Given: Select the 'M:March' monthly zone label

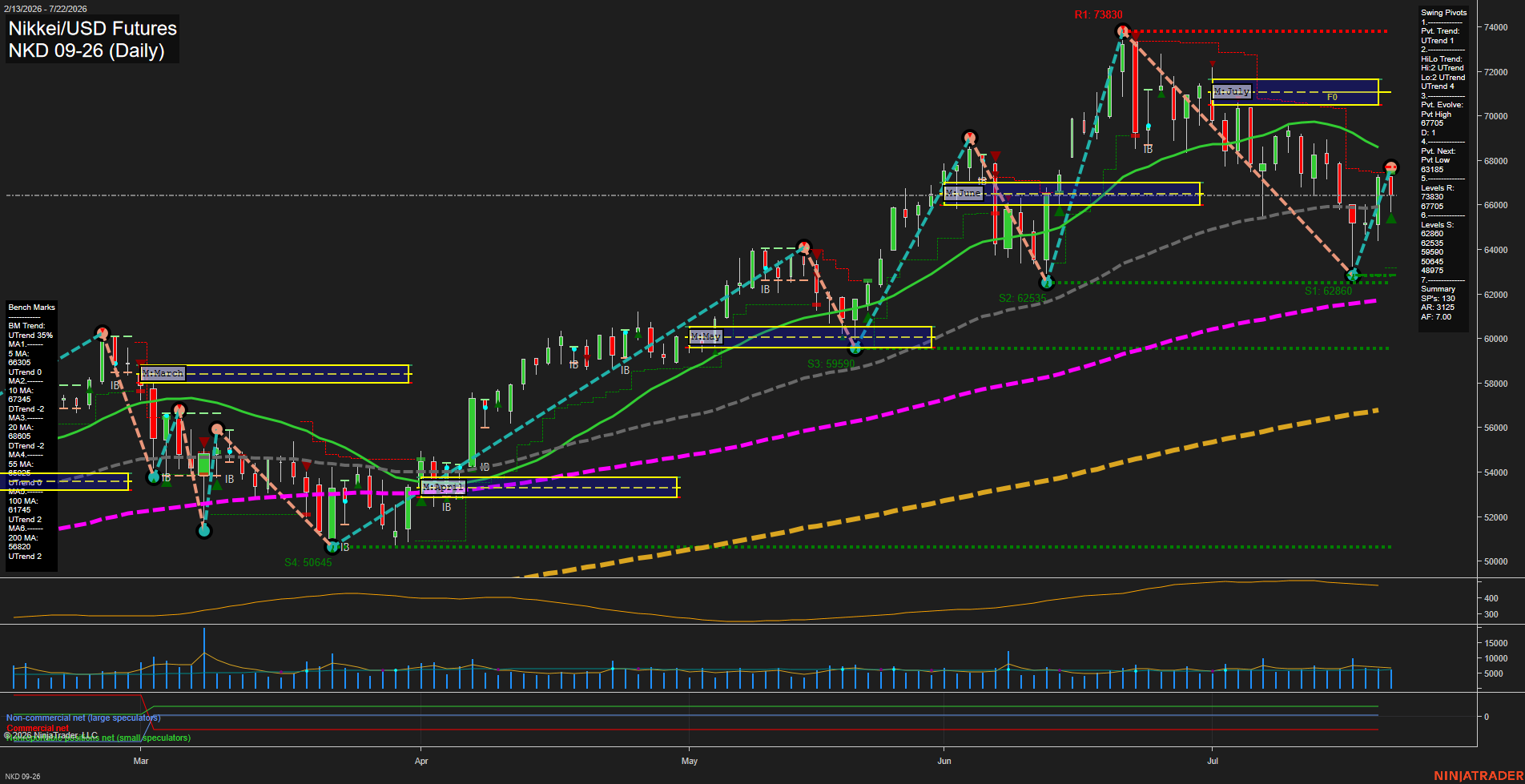Looking at the screenshot, I should coord(163,373).
